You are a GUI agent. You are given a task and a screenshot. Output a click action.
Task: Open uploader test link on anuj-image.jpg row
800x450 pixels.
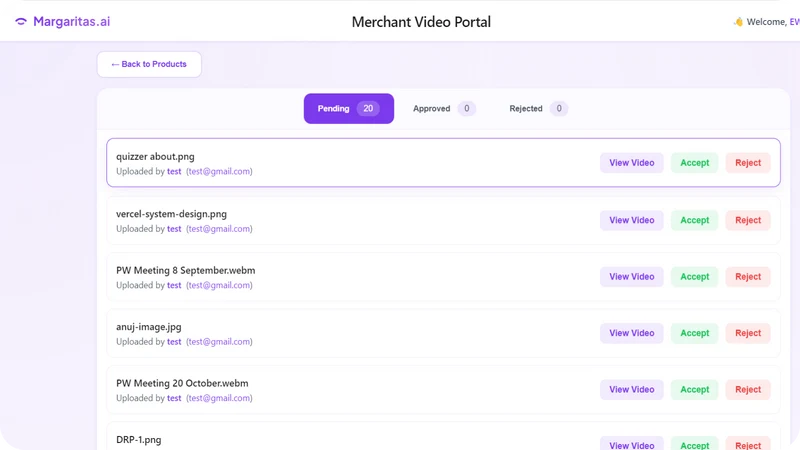tap(174, 342)
